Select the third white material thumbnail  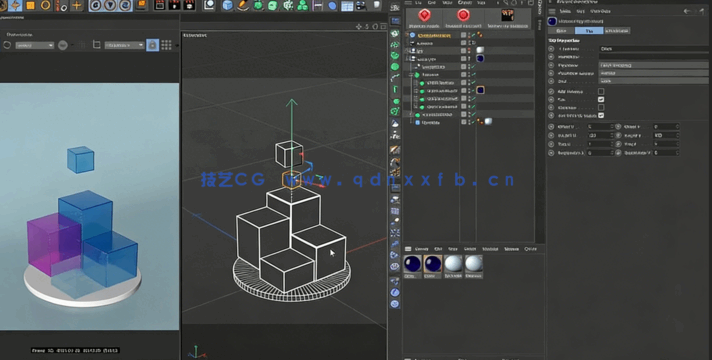tap(453, 267)
